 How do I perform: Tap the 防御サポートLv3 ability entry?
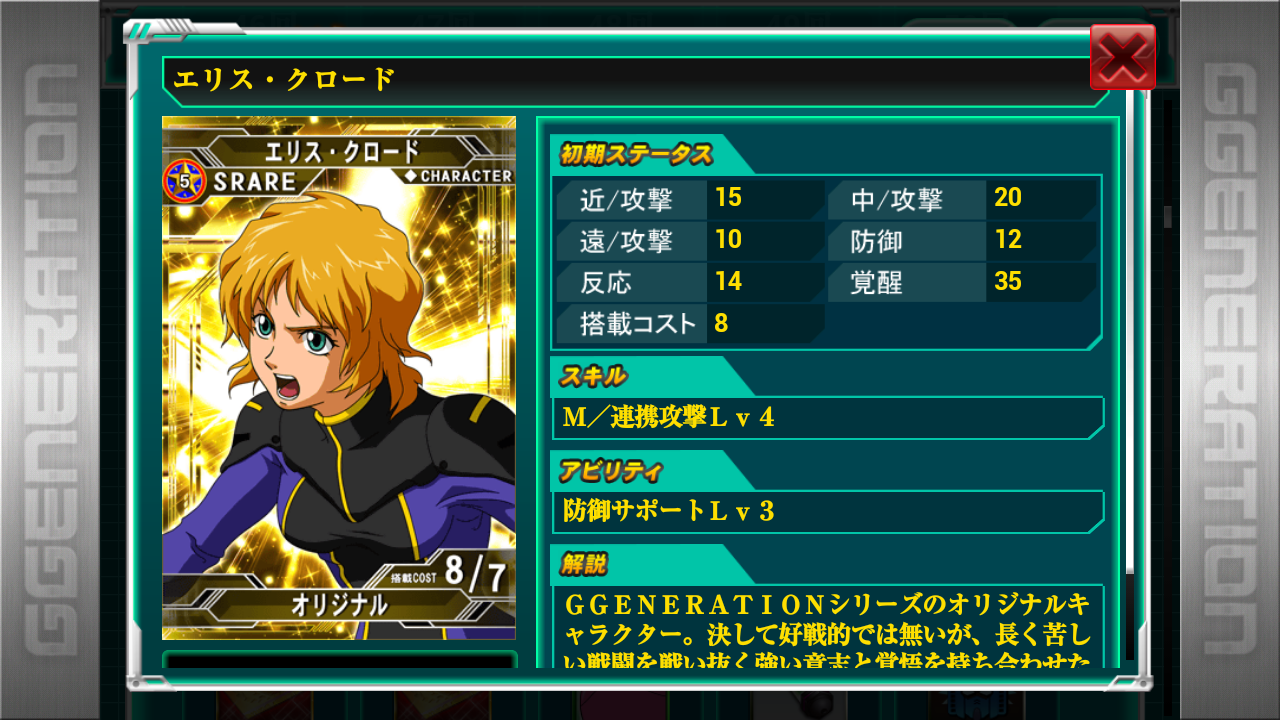(x=827, y=512)
